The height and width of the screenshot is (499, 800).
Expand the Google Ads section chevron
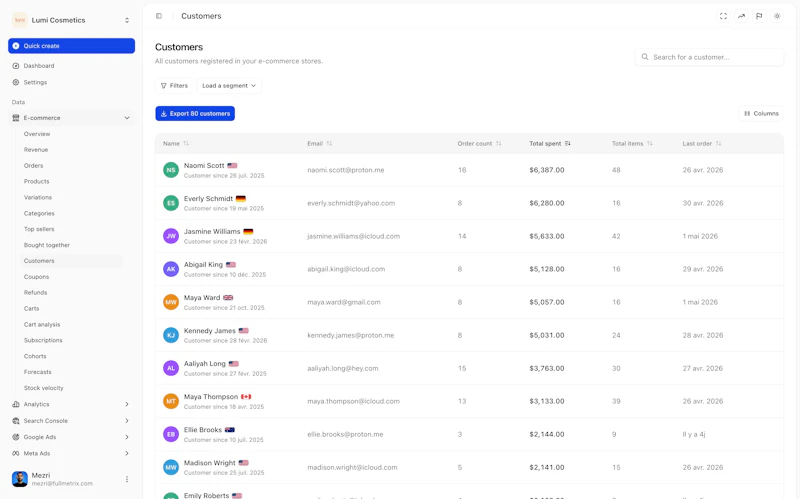coord(127,437)
